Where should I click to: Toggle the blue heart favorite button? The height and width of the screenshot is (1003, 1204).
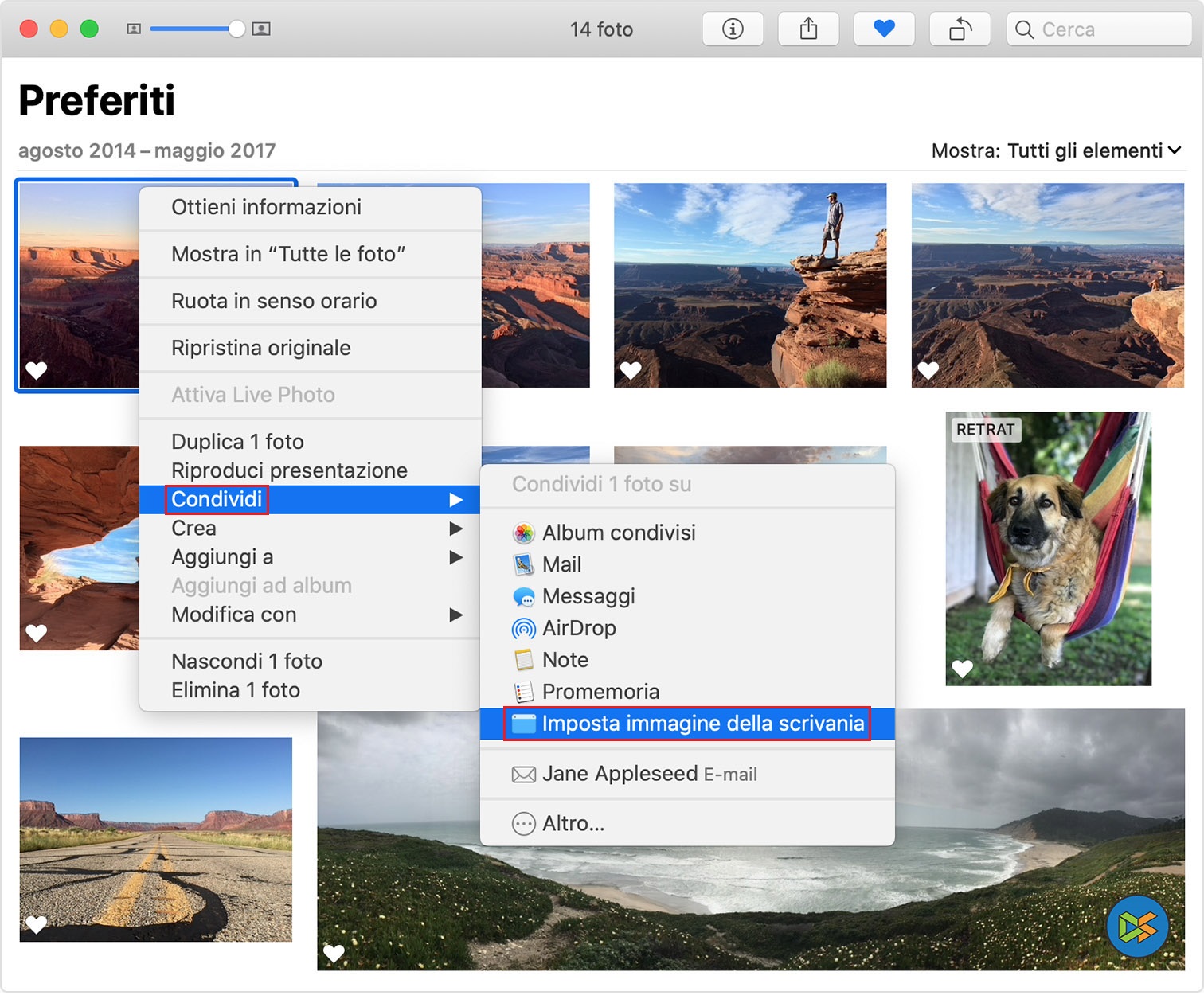pyautogui.click(x=884, y=29)
